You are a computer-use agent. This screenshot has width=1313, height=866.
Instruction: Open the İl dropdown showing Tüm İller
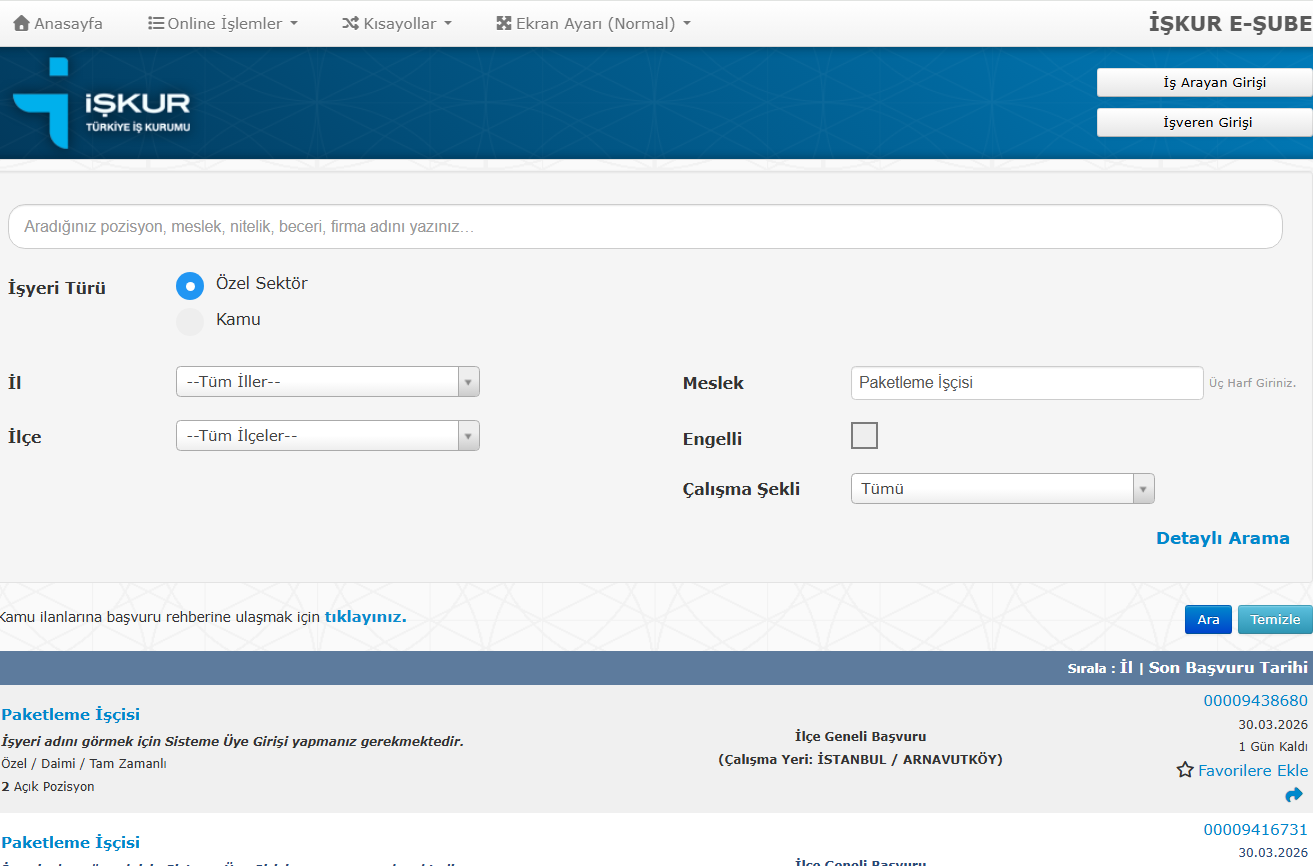pos(327,382)
